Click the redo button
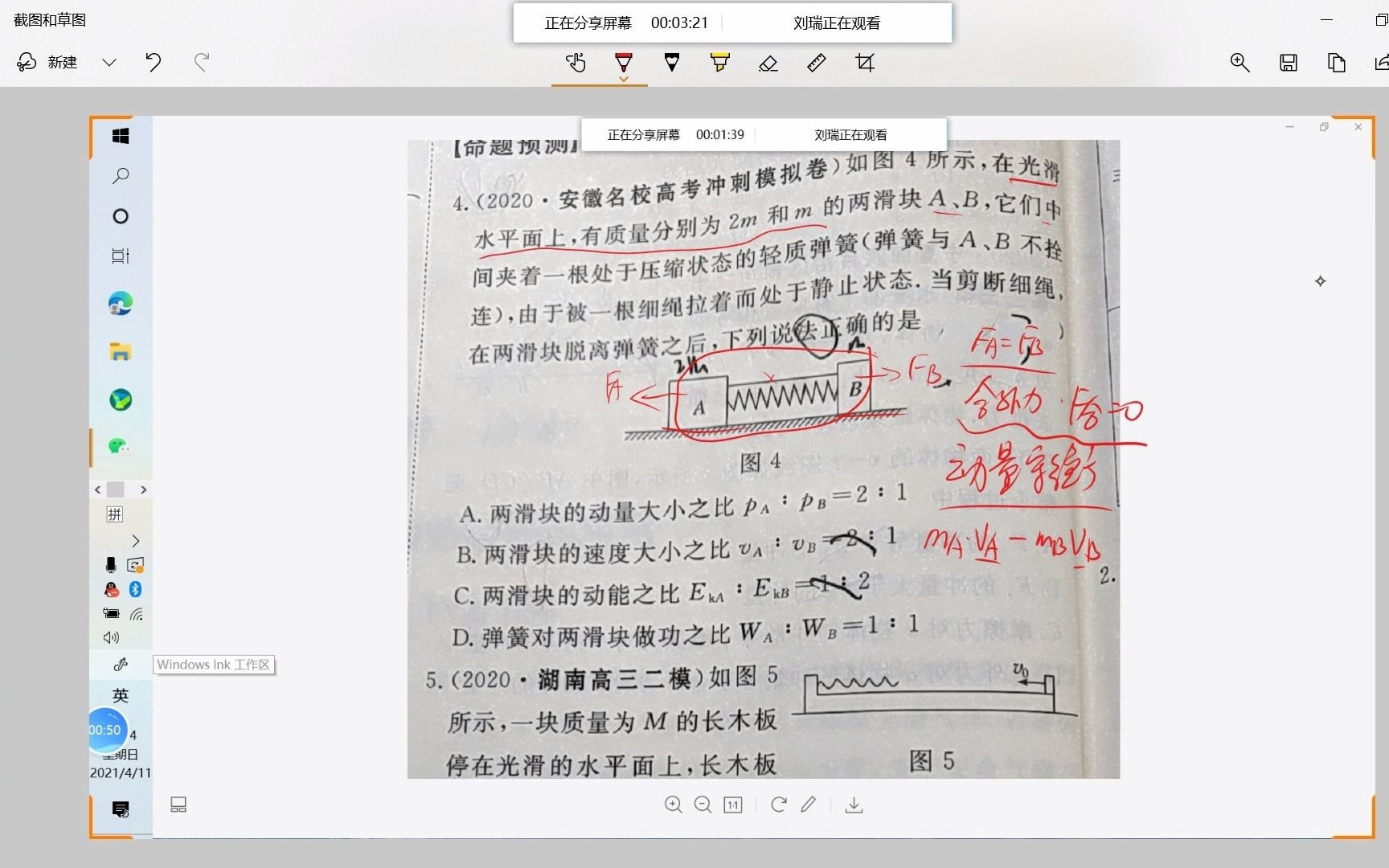 pyautogui.click(x=201, y=62)
